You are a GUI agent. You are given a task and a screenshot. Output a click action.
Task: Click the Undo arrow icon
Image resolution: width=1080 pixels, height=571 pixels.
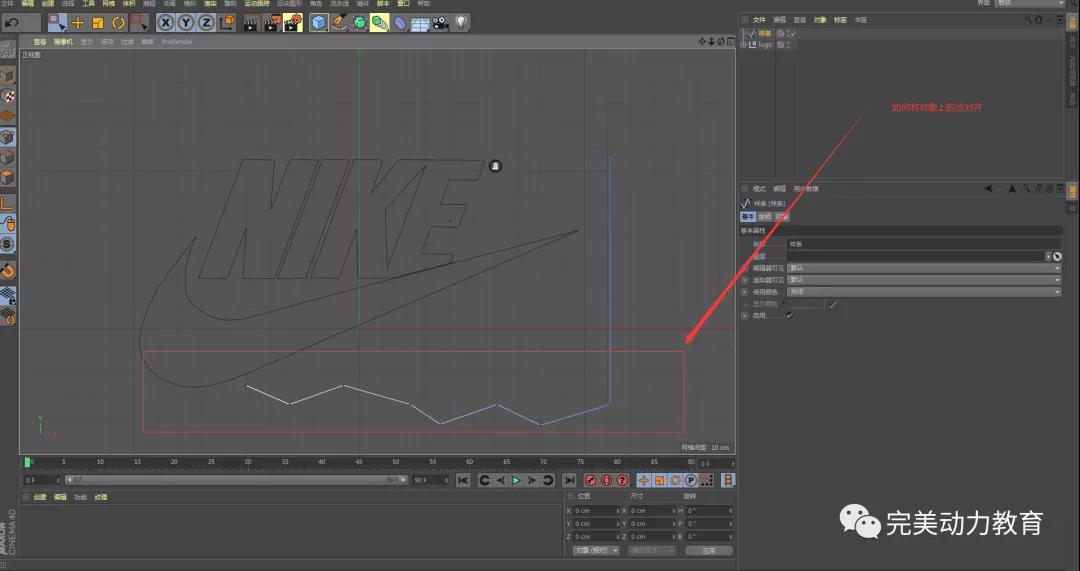12,23
